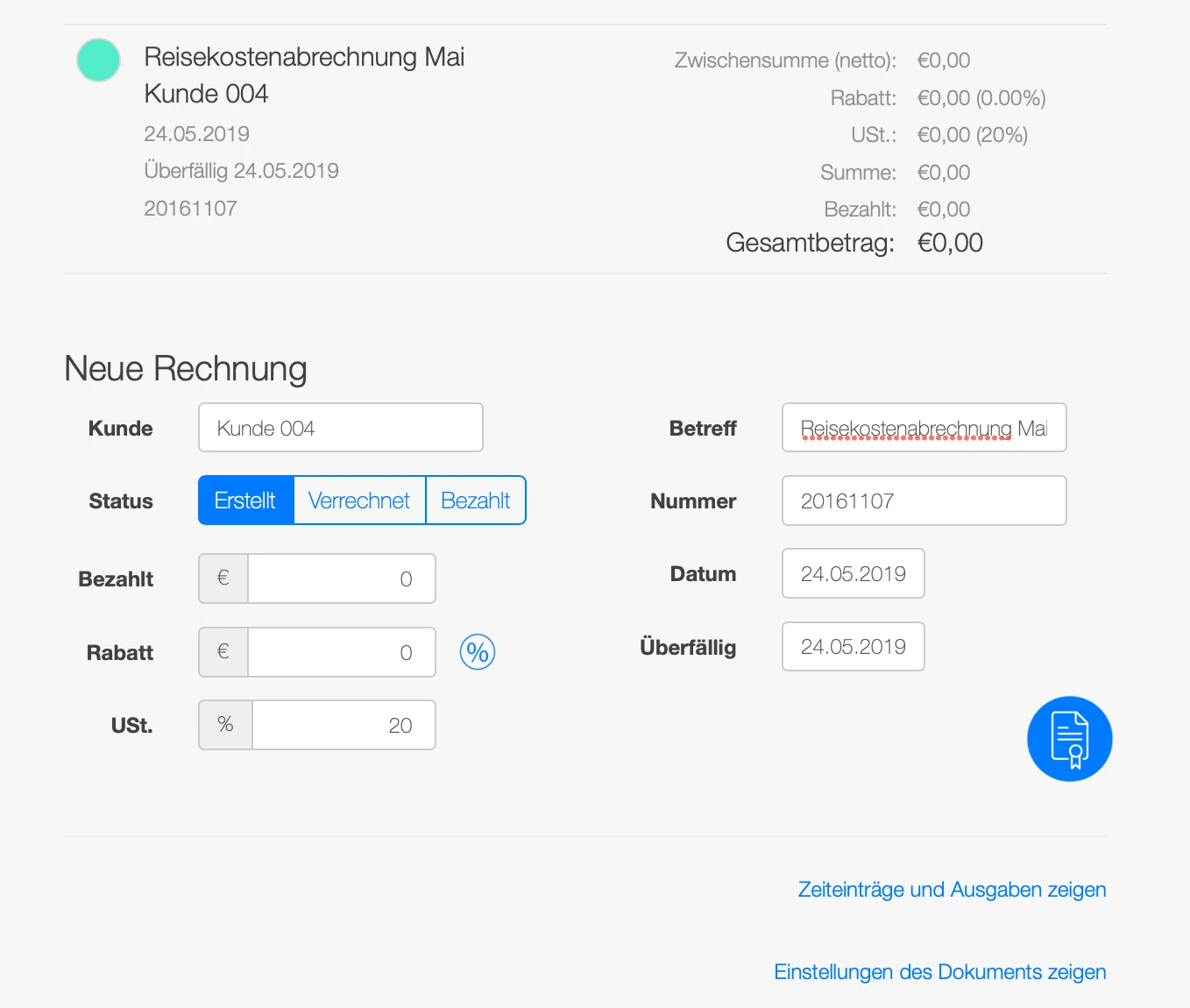
Task: Select invoice title Reisekostenabrechnung Mai in list
Action: pyautogui.click(x=304, y=57)
